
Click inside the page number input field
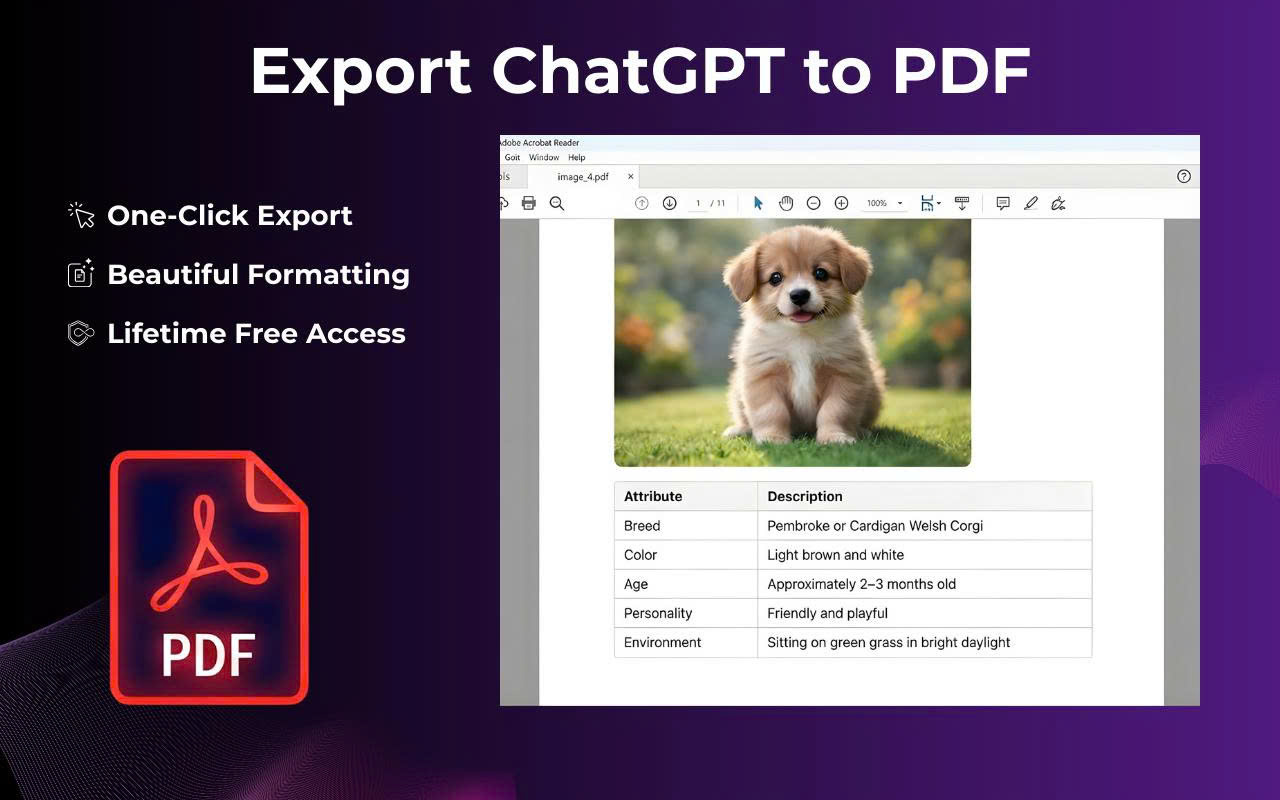(x=698, y=203)
